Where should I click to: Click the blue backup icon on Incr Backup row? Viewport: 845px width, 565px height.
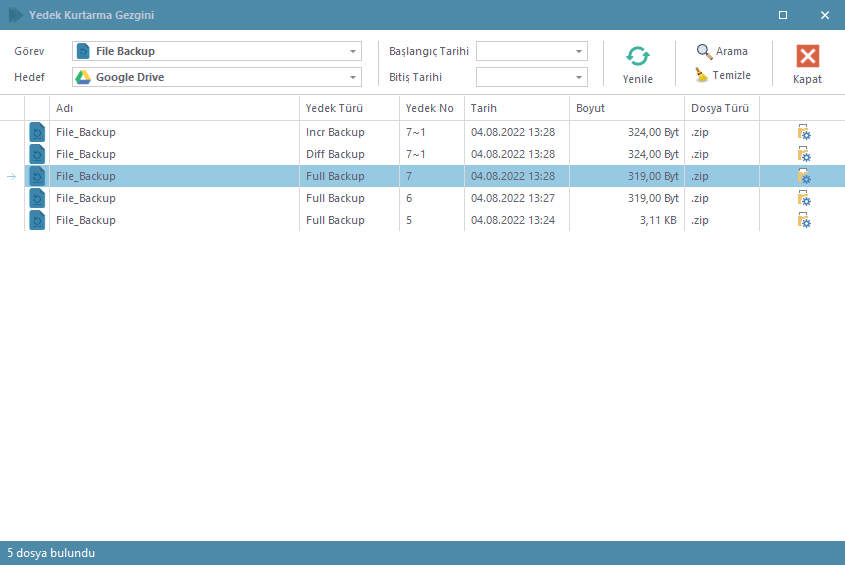point(37,132)
